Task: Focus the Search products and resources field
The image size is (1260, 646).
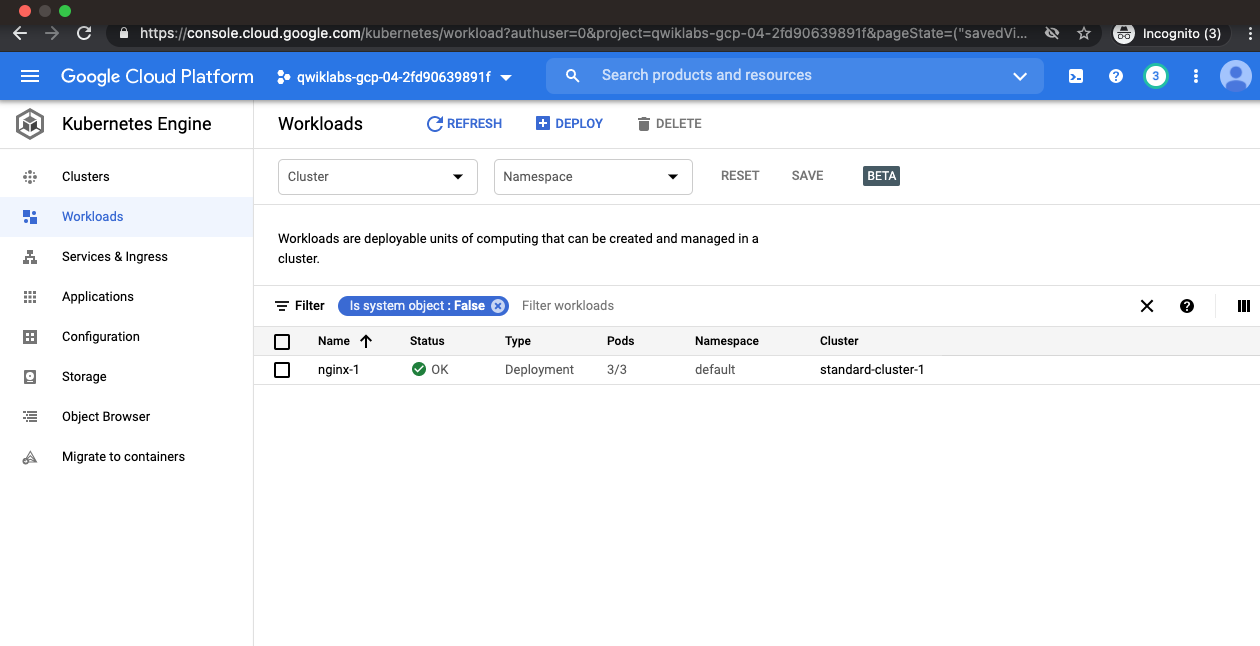Action: point(795,76)
